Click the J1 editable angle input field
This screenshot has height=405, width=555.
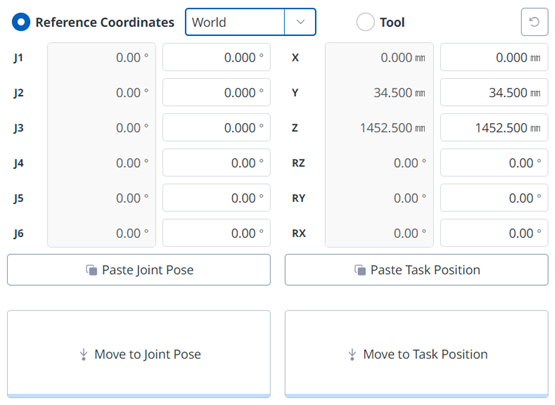click(x=217, y=57)
